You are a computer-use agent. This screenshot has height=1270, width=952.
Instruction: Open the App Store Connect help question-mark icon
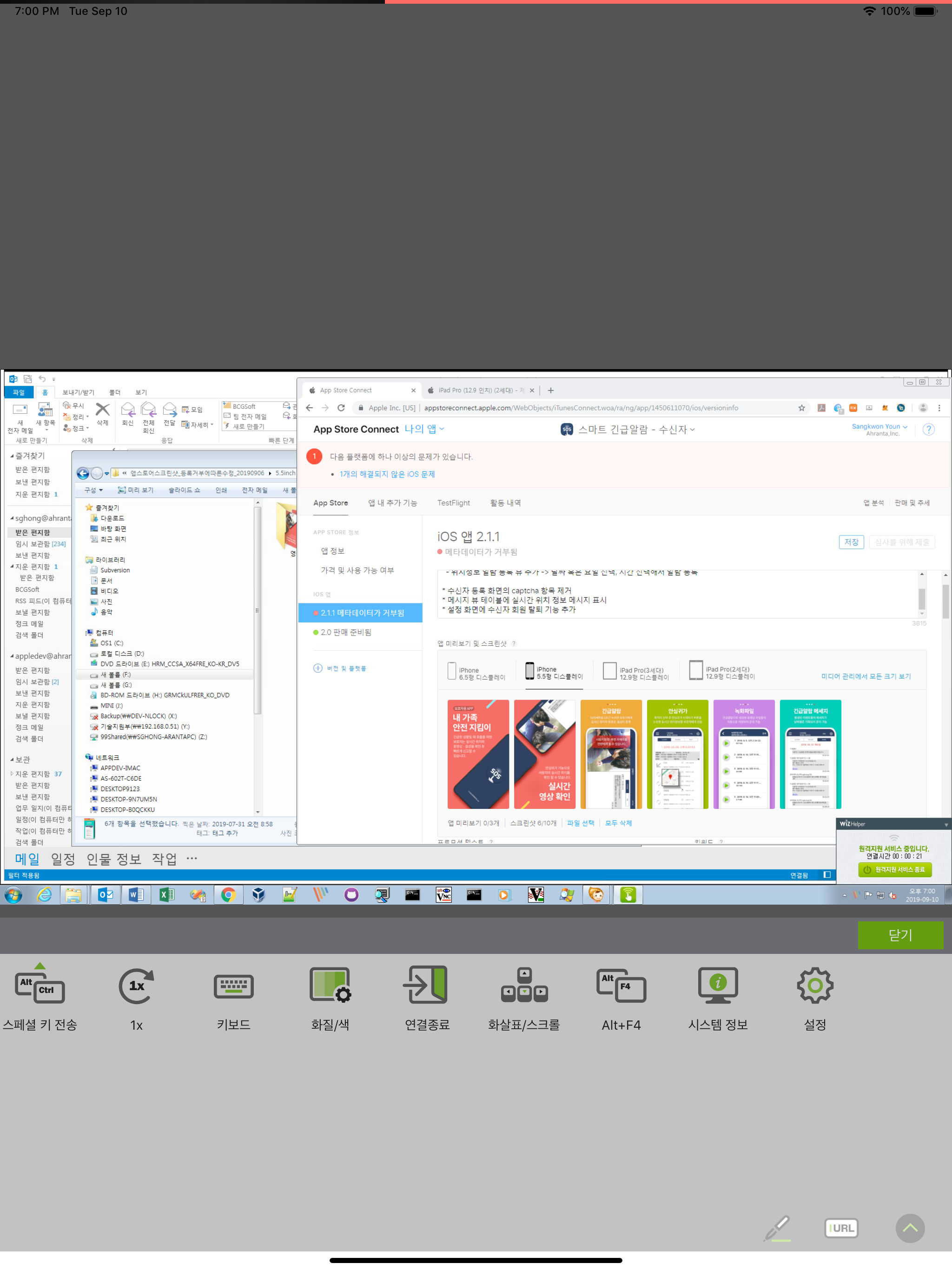tap(928, 430)
